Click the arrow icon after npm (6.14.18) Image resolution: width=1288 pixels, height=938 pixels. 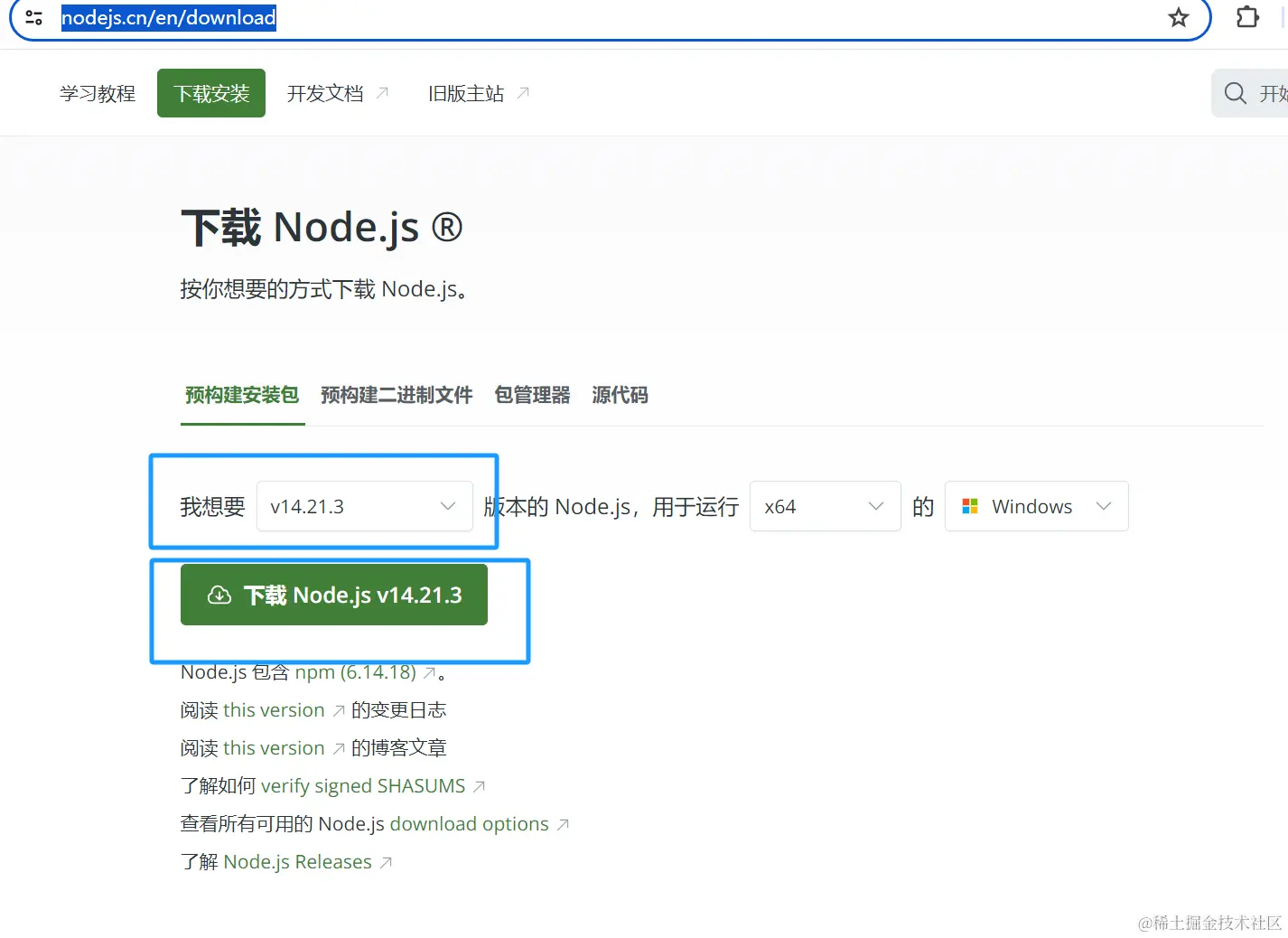point(430,673)
